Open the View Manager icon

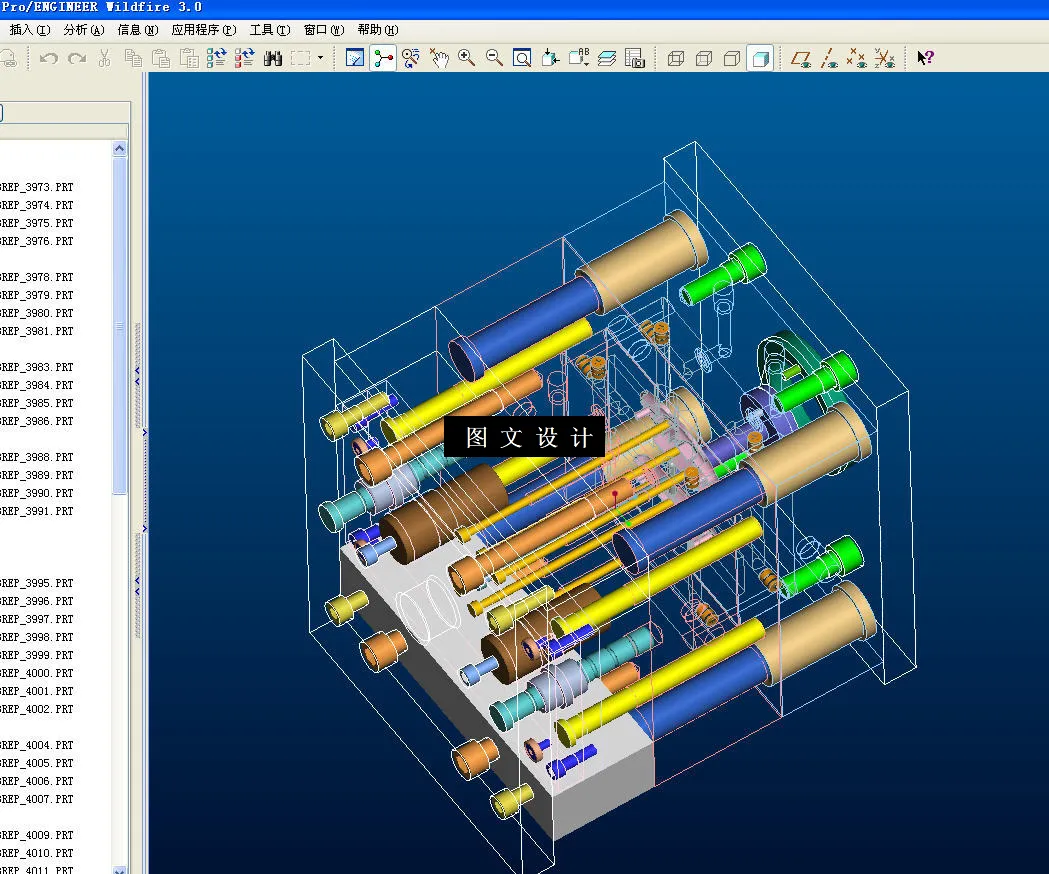(634, 58)
